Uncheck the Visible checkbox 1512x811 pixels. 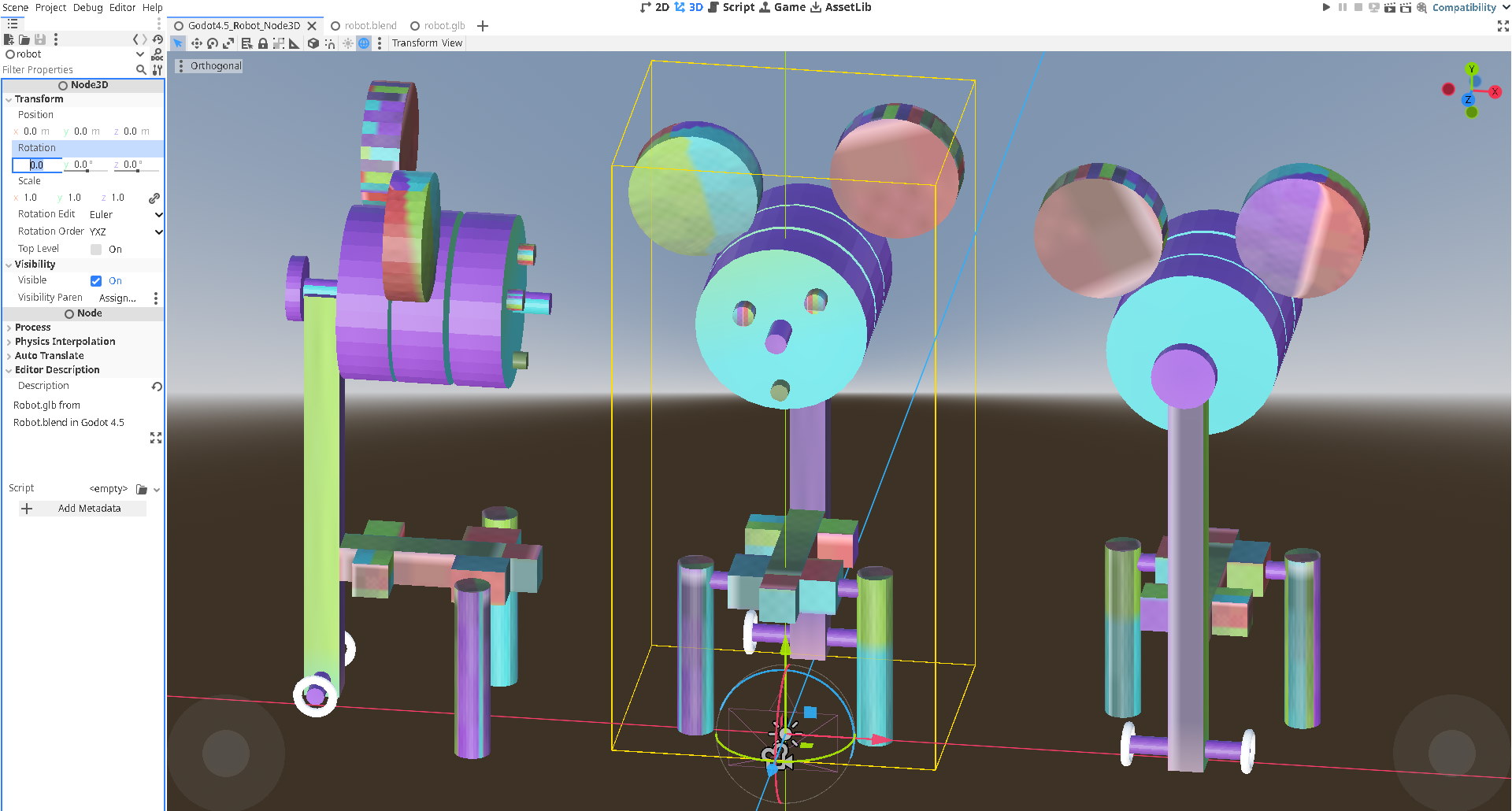[x=96, y=281]
